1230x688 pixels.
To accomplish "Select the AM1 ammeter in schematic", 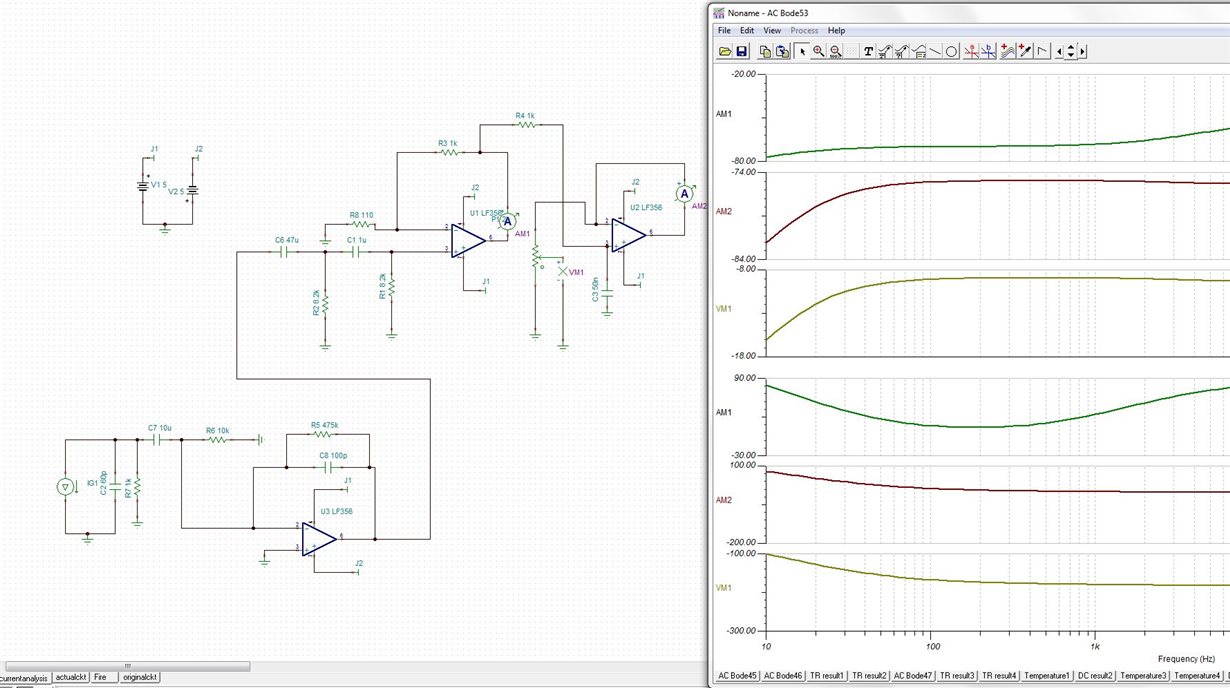I will coord(507,221).
